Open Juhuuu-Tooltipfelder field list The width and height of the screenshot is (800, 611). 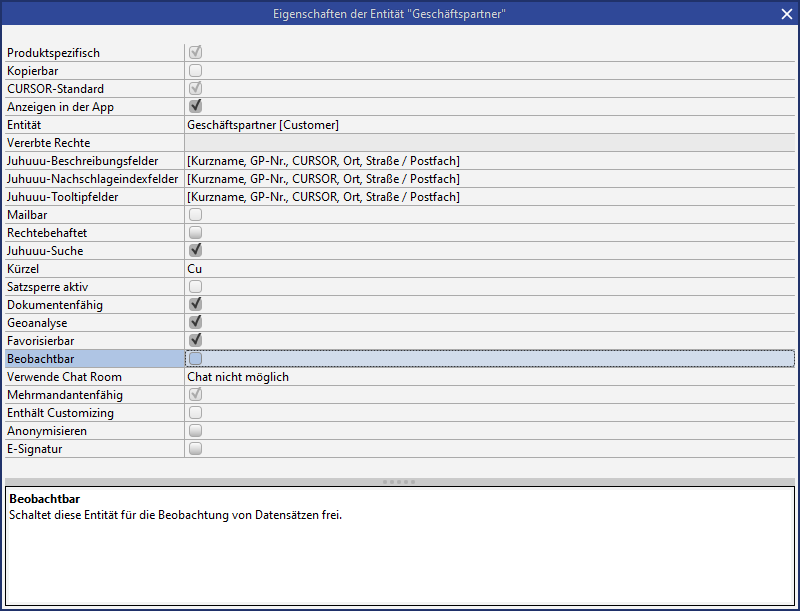pos(490,197)
